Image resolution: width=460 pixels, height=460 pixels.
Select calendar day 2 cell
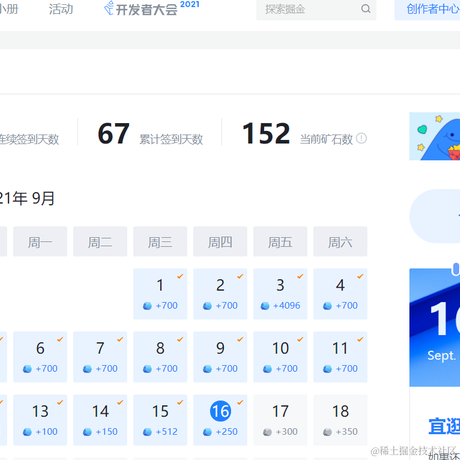coord(220,294)
